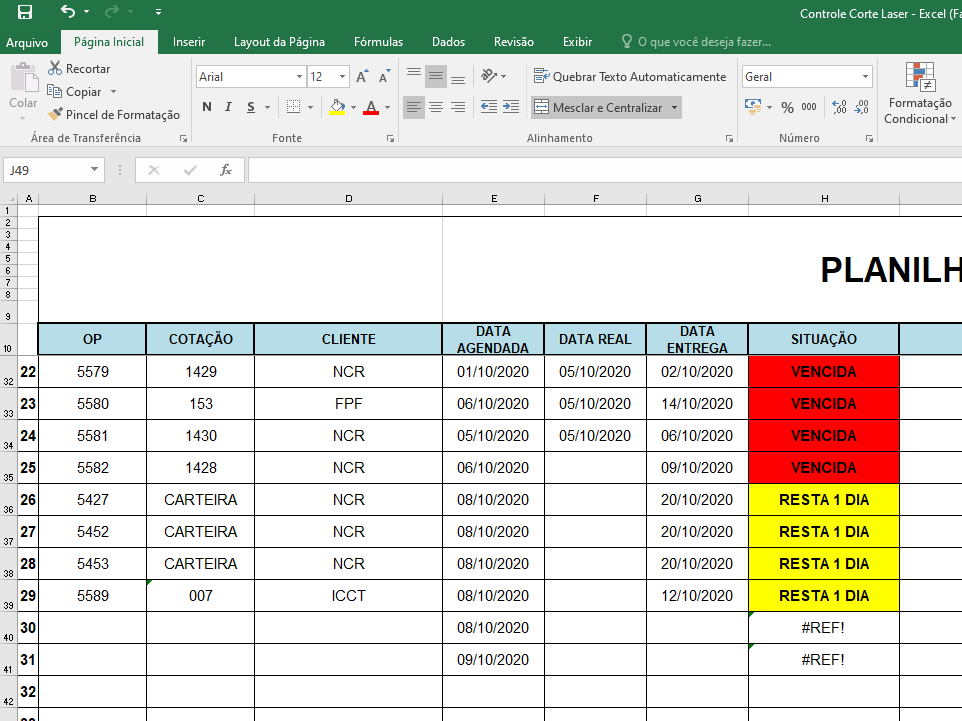
Task: Align text to top of cell
Action: coord(414,76)
